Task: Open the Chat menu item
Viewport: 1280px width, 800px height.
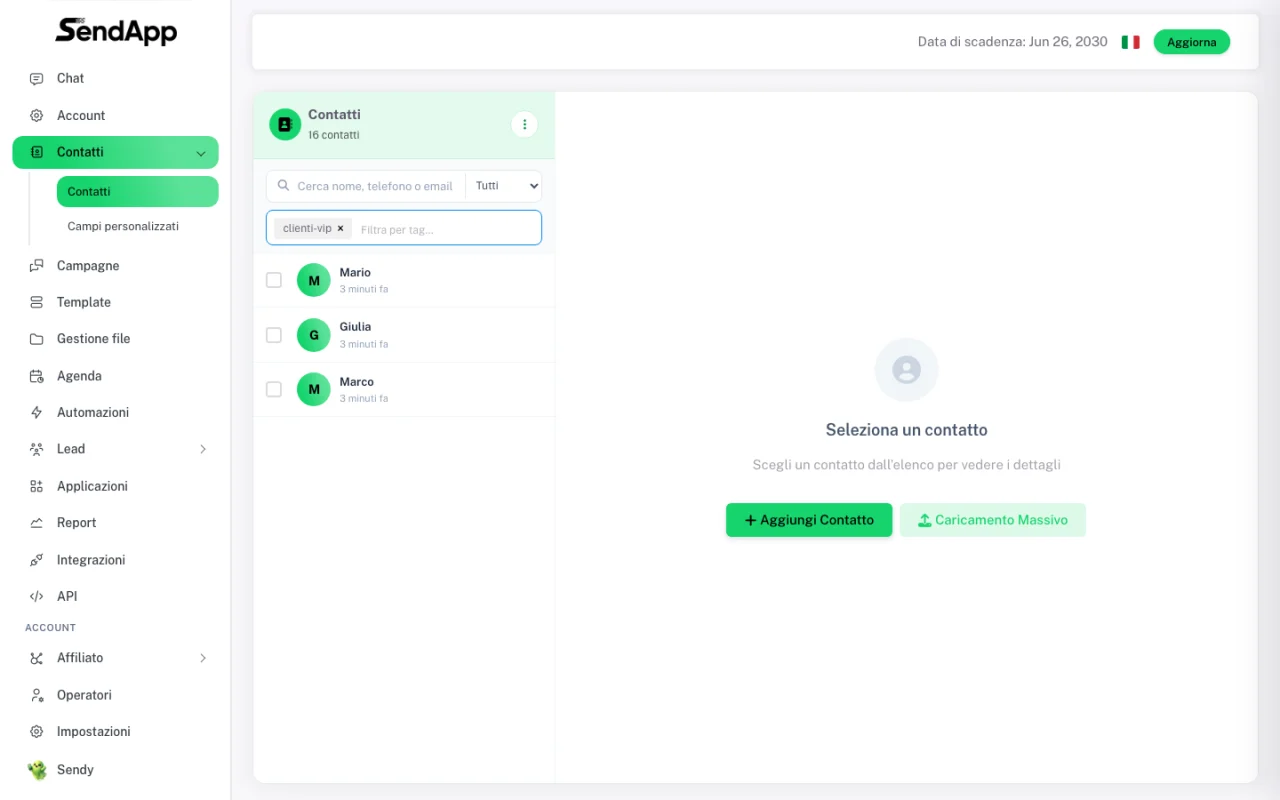Action: pyautogui.click(x=115, y=79)
